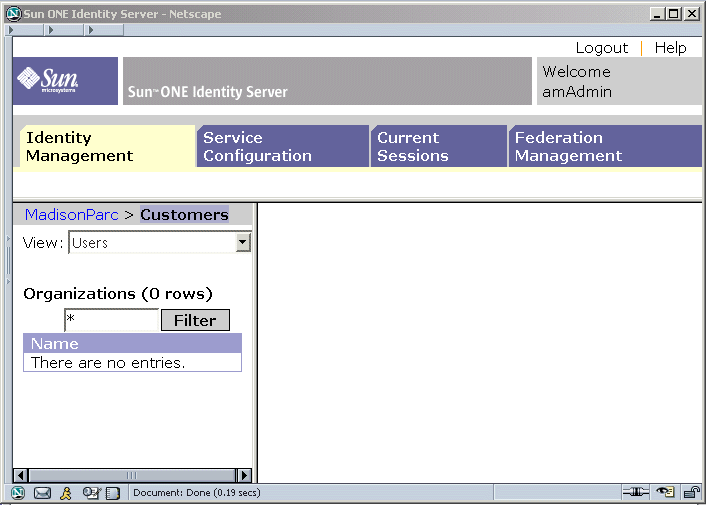The image size is (706, 505).
Task: Click the 'Sun ONE Identity Server' banner
Action: [327, 81]
